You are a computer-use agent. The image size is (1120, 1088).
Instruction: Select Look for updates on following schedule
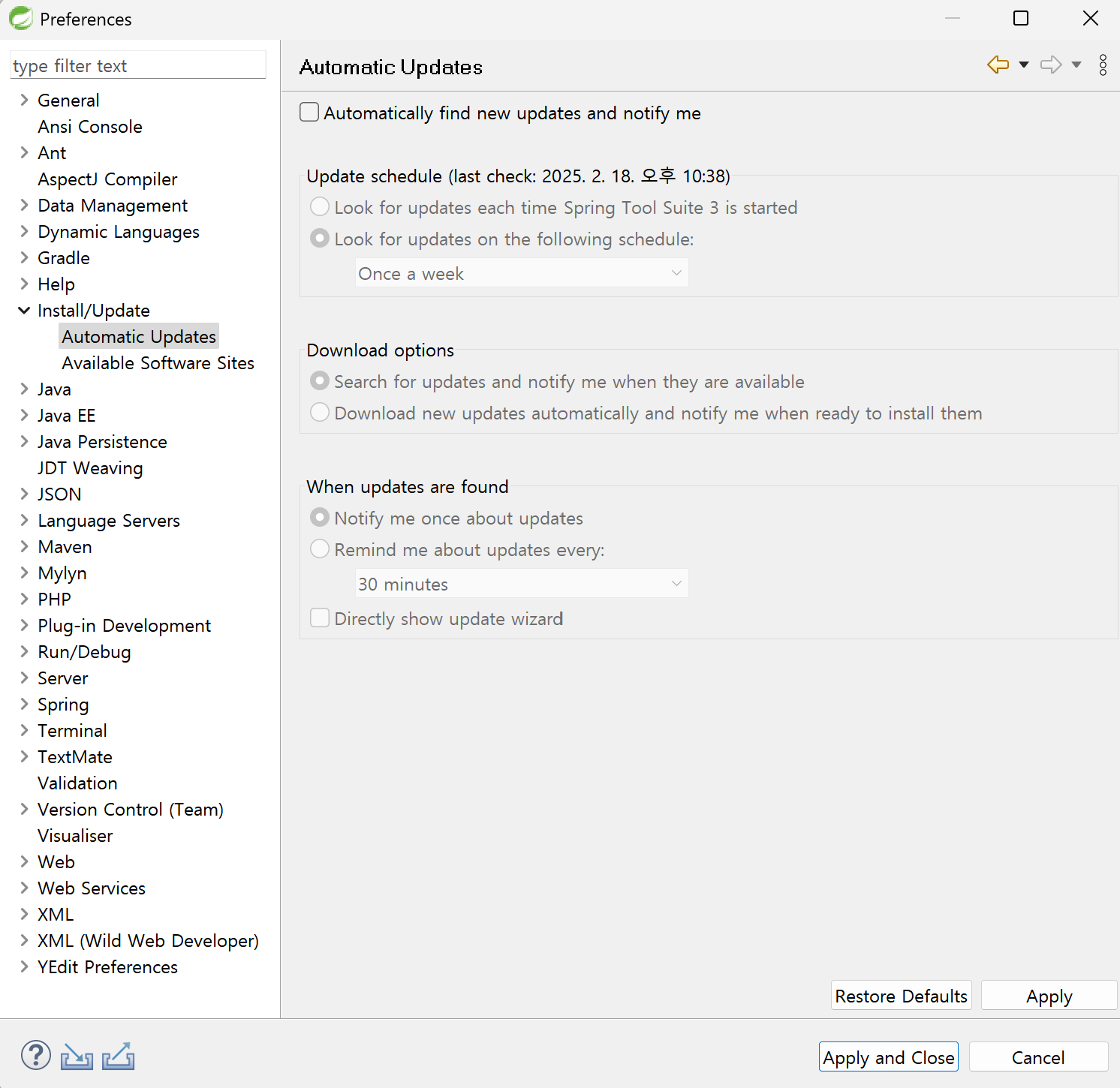[x=320, y=238]
